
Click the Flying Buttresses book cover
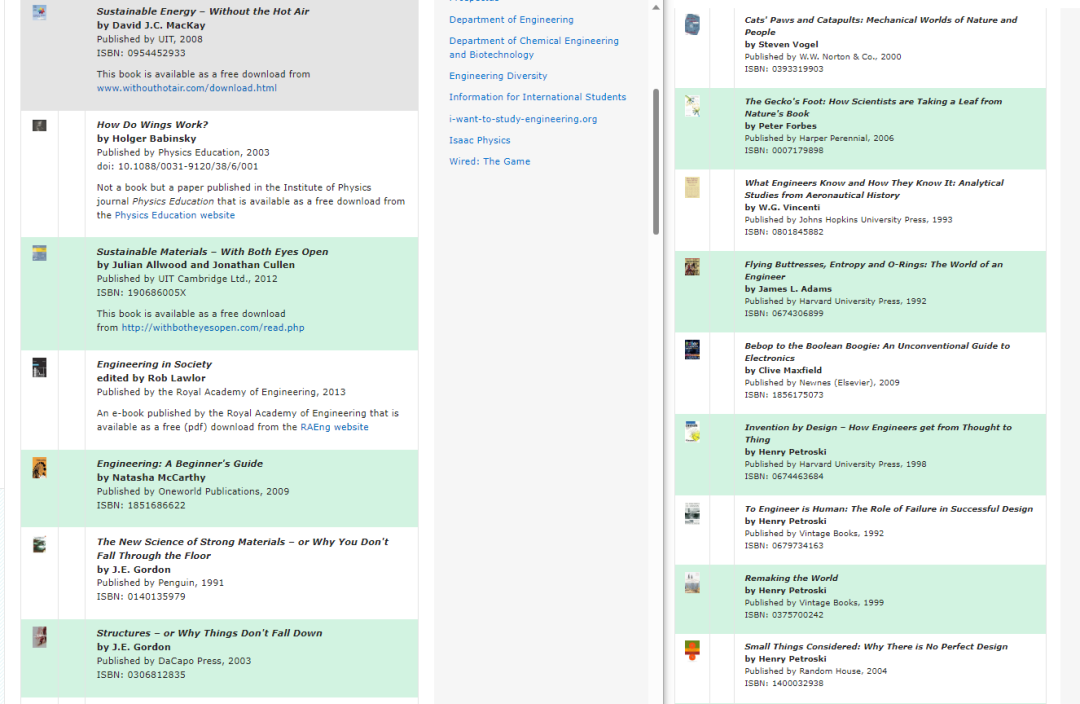coord(692,267)
